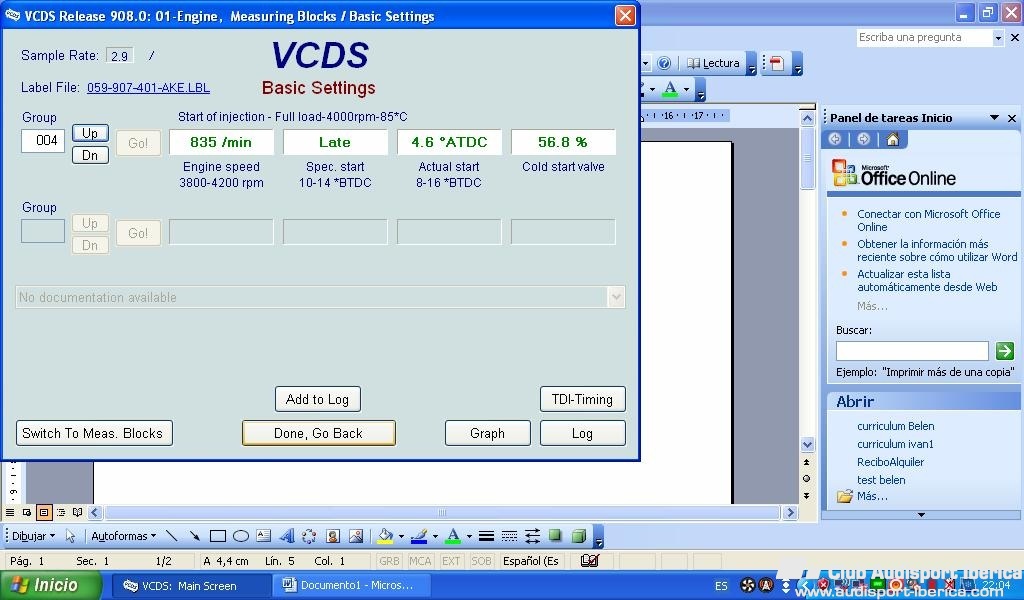The height and width of the screenshot is (600, 1024).
Task: Apply line color with brush icon
Action: 419,536
